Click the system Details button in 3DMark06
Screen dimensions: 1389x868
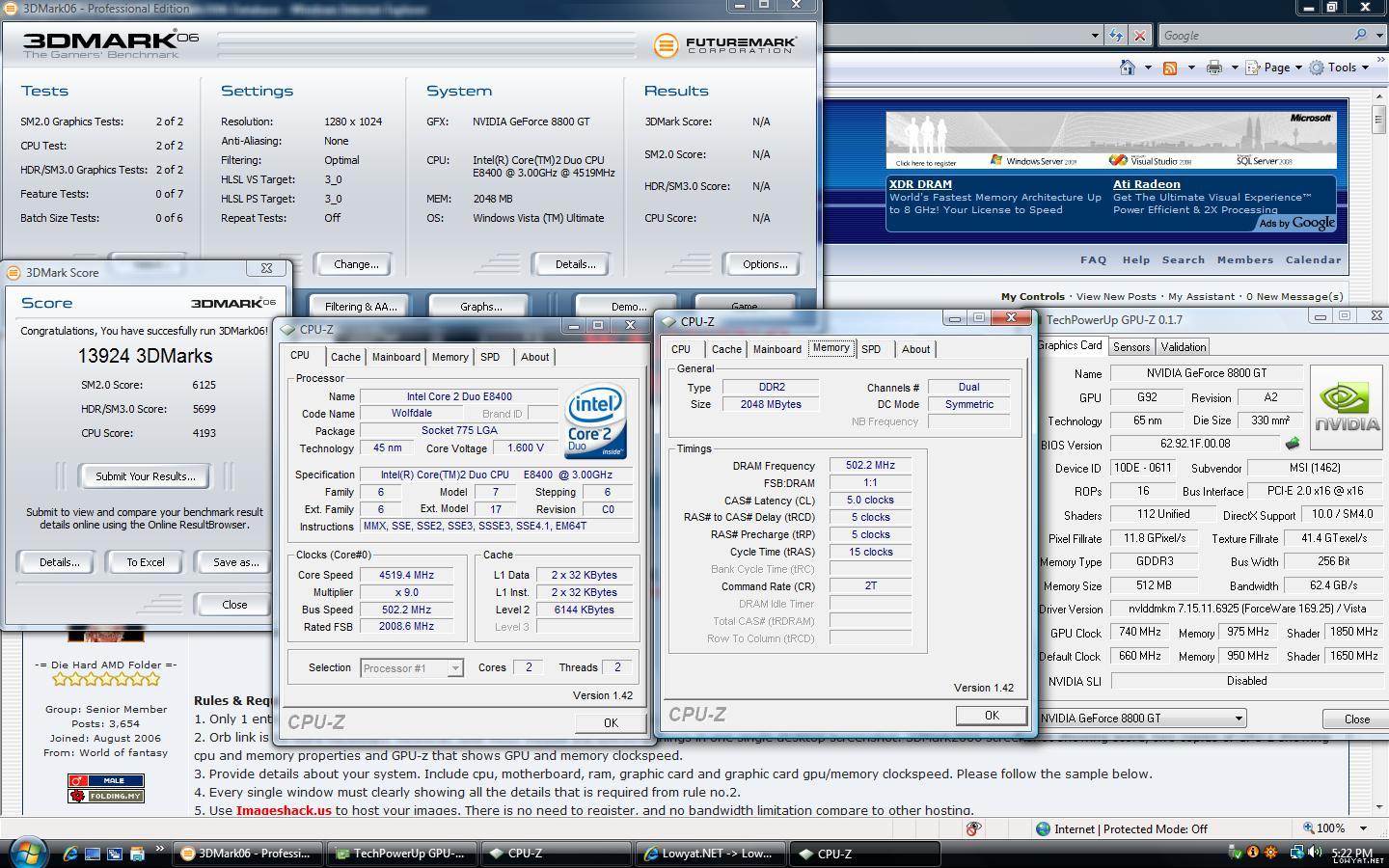click(x=575, y=263)
